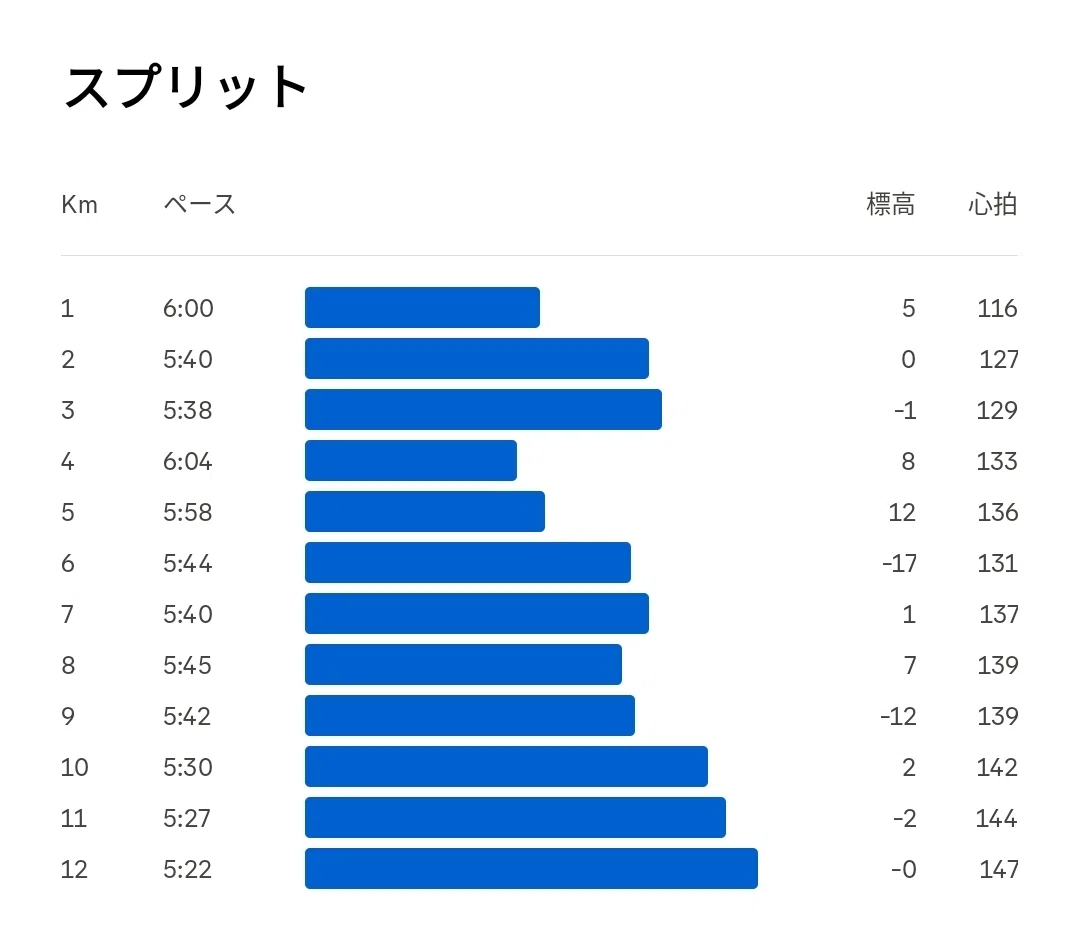1079x948 pixels.
Task: Click the 5:22 pace value
Action: coord(187,869)
